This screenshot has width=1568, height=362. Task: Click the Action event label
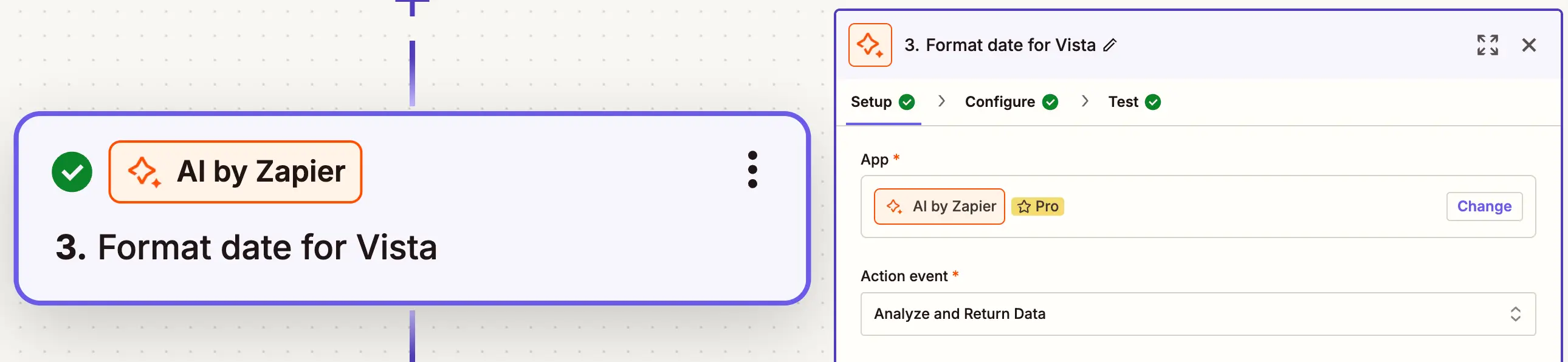(x=903, y=276)
